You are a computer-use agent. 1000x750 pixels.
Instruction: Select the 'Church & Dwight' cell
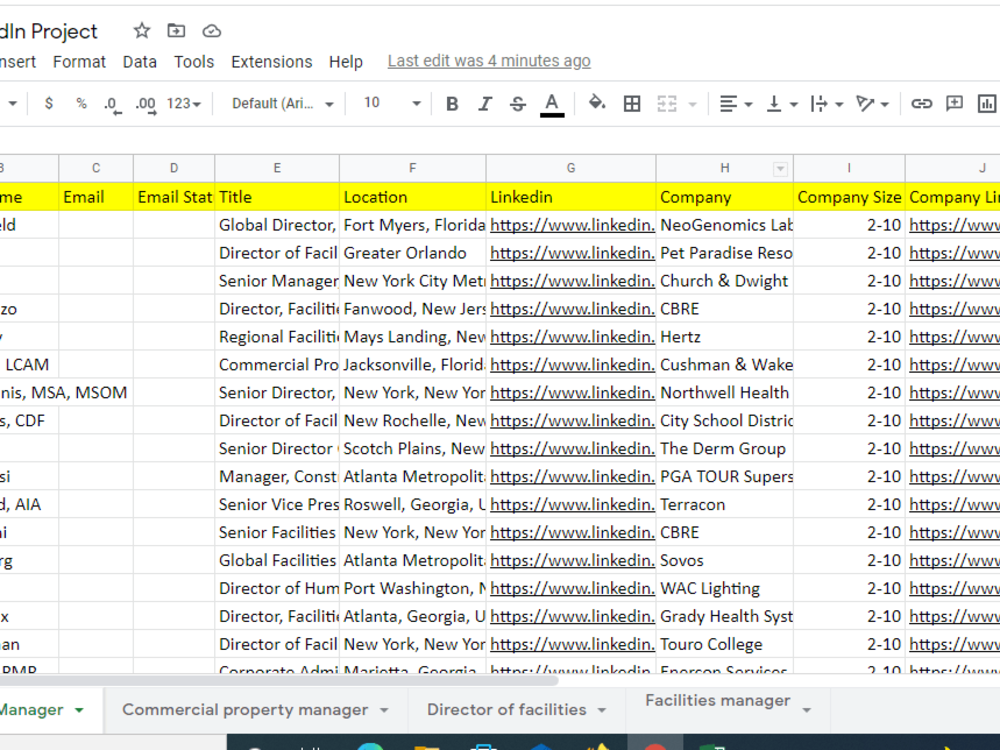click(724, 281)
